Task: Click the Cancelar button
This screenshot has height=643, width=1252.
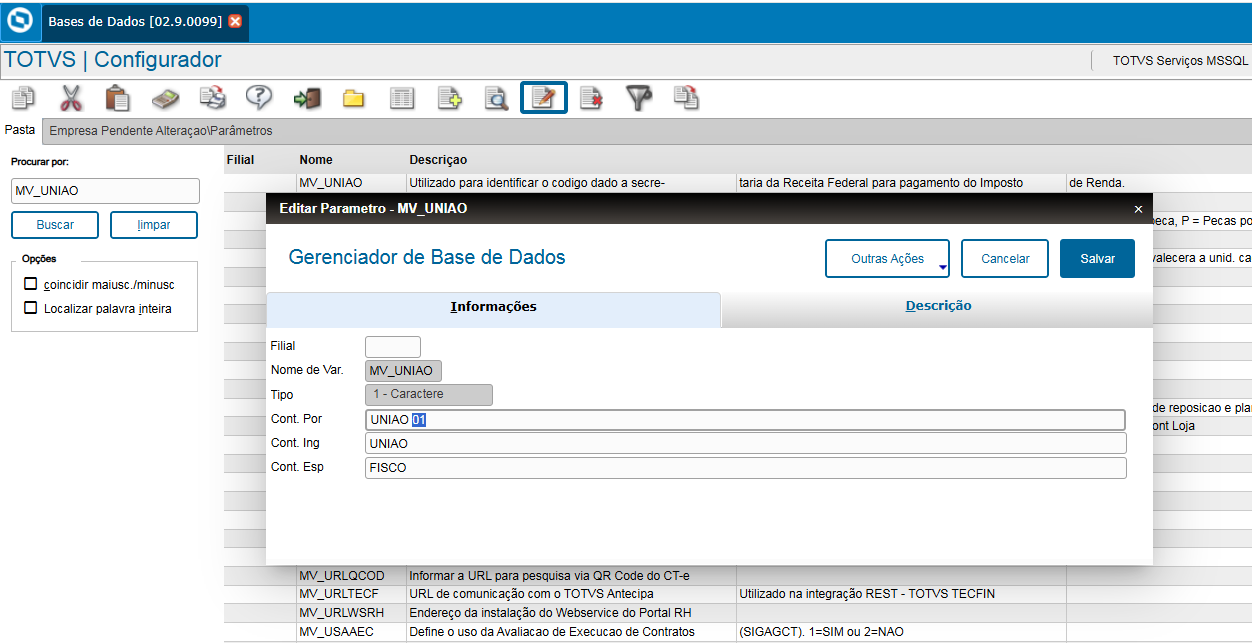Action: [x=1005, y=258]
